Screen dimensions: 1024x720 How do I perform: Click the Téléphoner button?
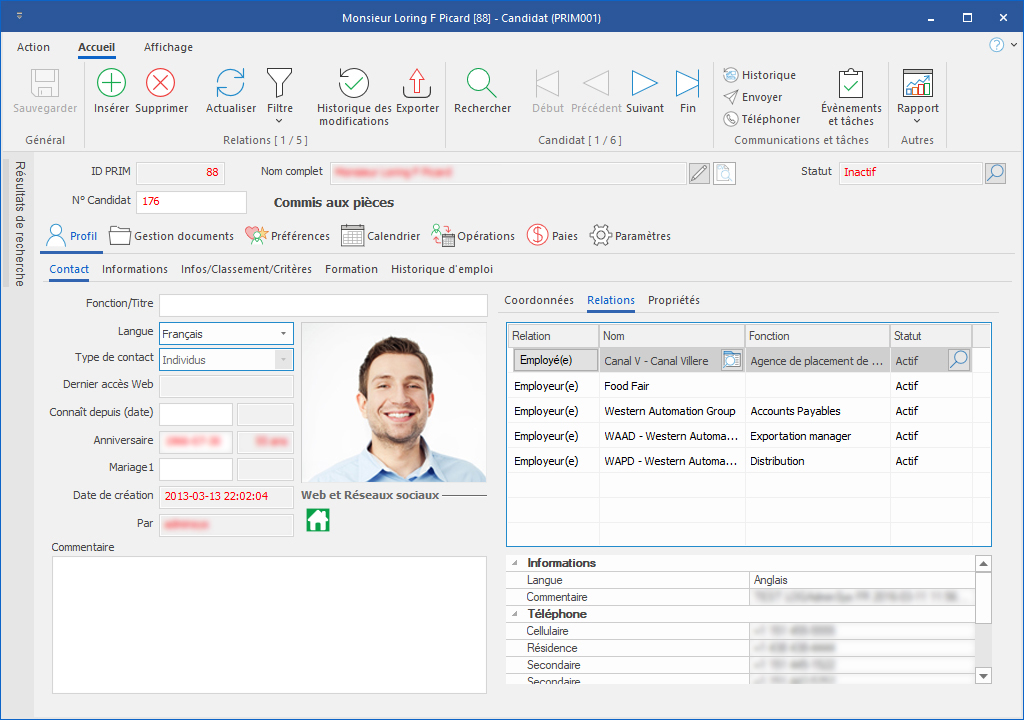pyautogui.click(x=761, y=119)
